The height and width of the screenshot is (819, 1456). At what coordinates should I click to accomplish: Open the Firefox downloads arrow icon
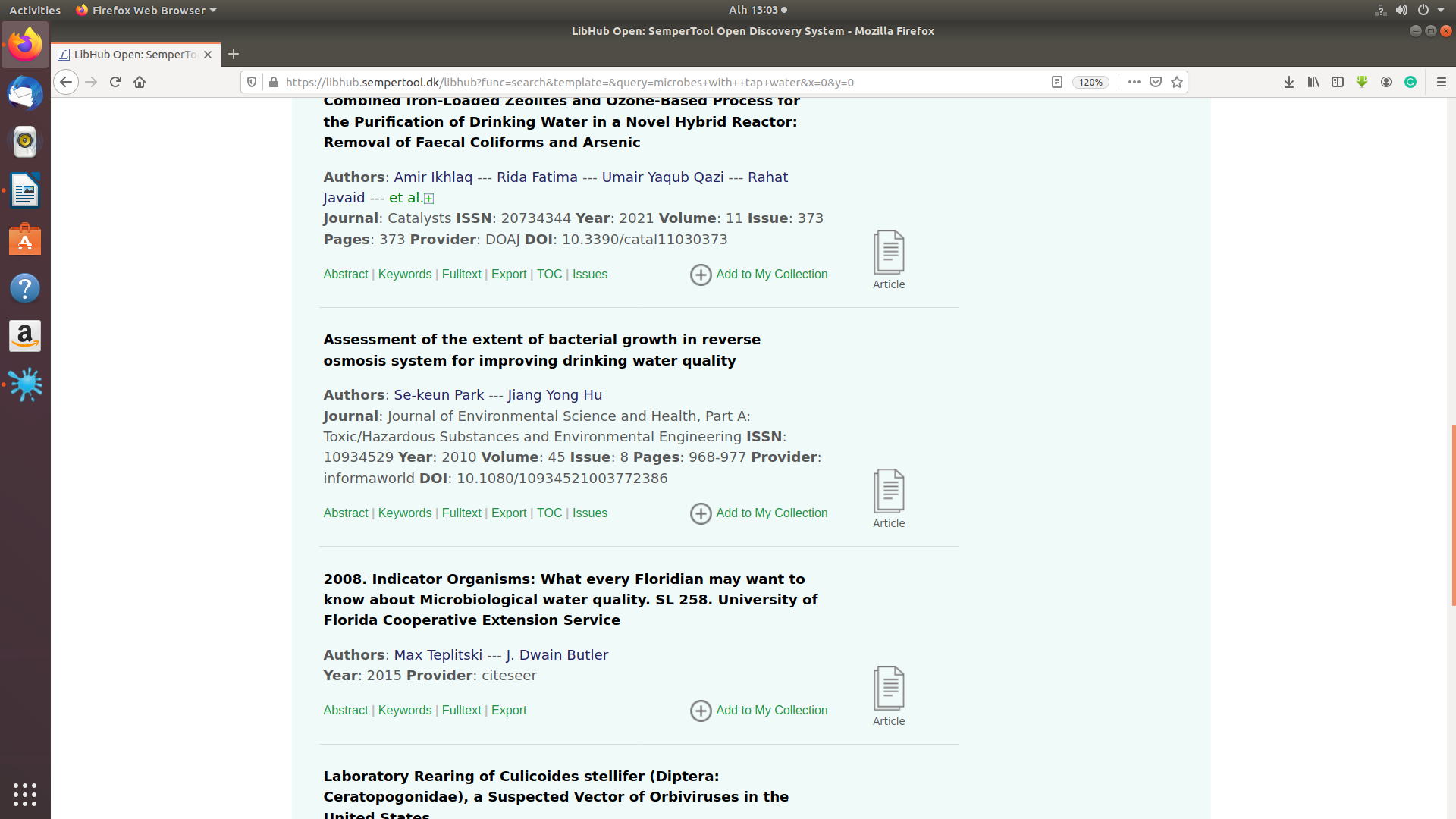(1289, 82)
